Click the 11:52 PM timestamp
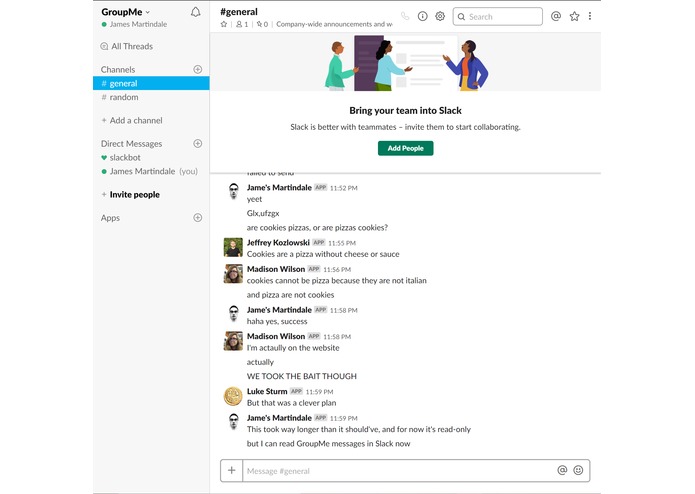 click(344, 188)
